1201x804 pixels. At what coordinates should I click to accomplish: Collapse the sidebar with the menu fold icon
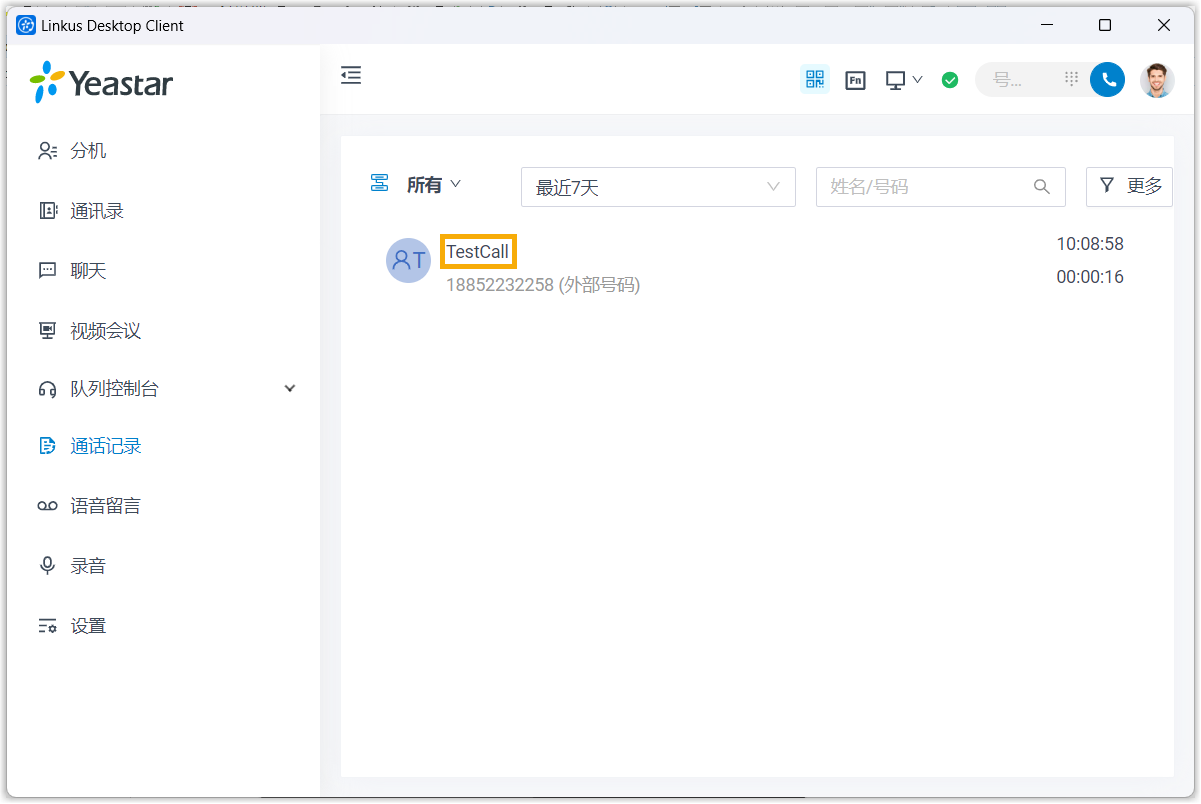(x=351, y=76)
